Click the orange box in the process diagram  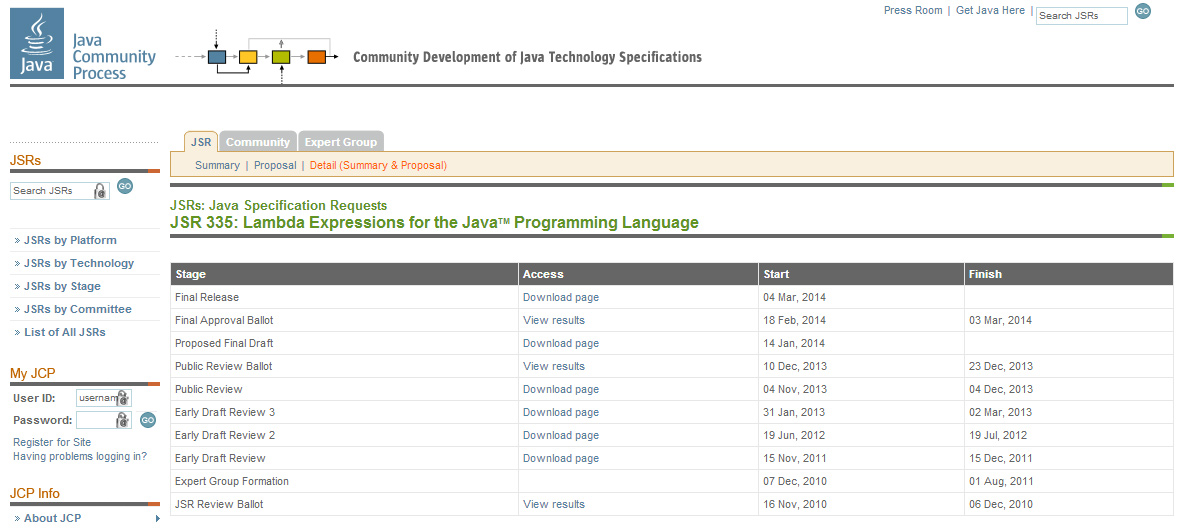(x=316, y=56)
